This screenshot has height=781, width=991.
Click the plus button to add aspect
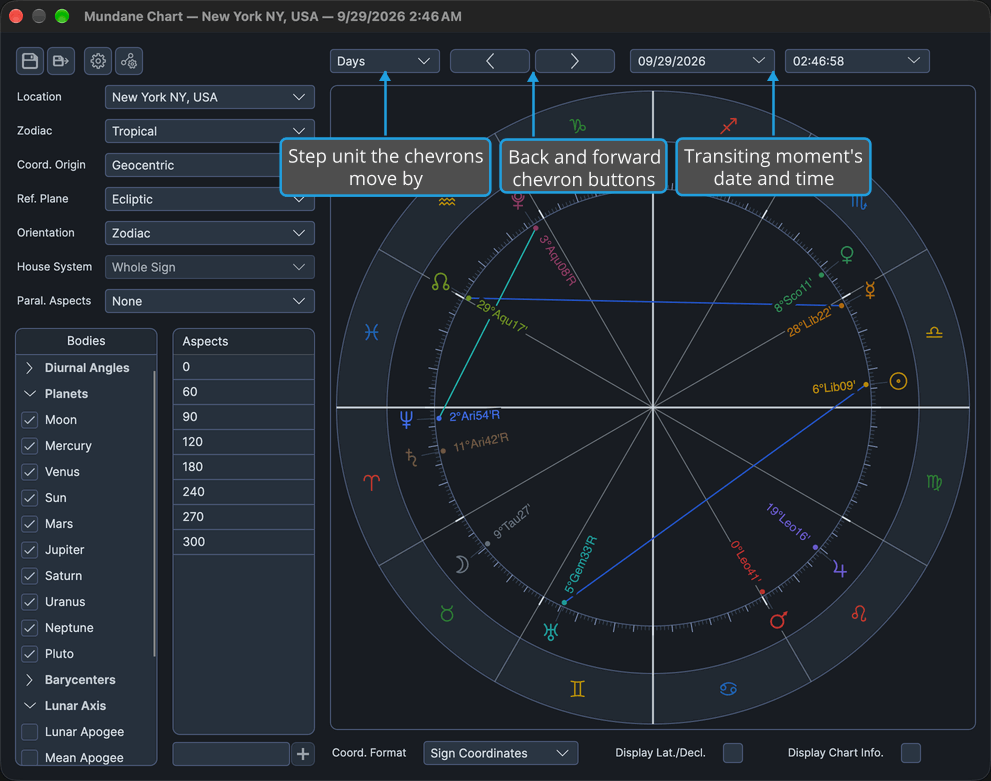303,754
